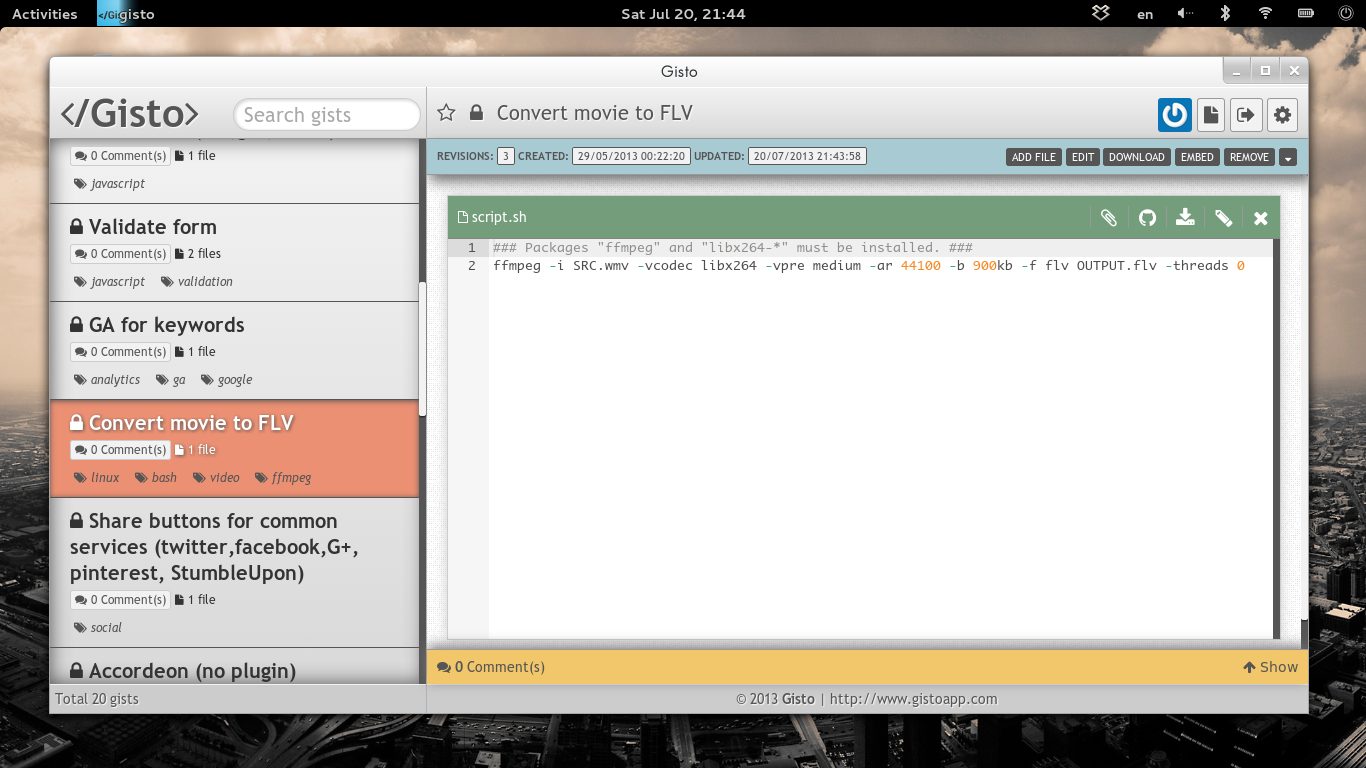Expand the dropdown arrow beside REMOVE
1366x768 pixels.
[x=1288, y=157]
